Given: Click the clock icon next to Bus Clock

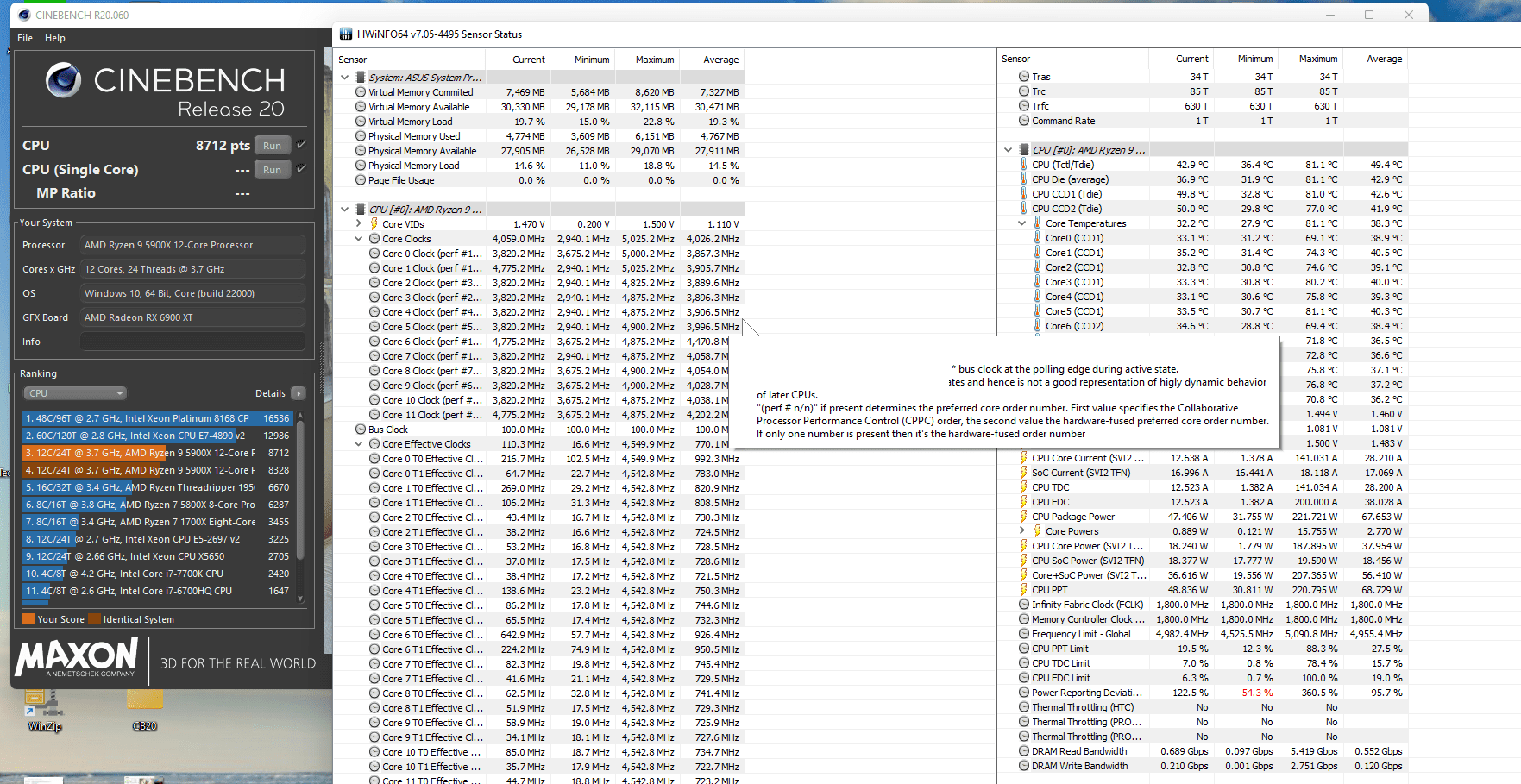Looking at the screenshot, I should pyautogui.click(x=361, y=430).
